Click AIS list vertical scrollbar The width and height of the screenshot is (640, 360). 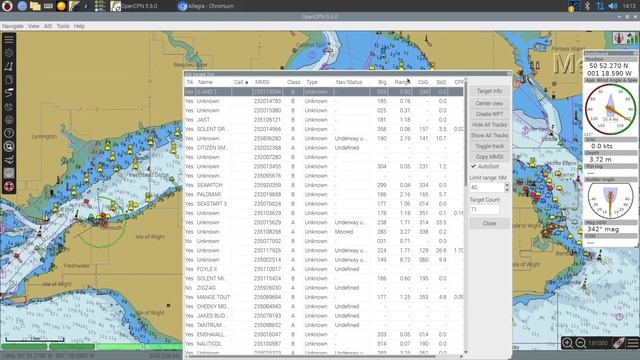click(x=465, y=135)
